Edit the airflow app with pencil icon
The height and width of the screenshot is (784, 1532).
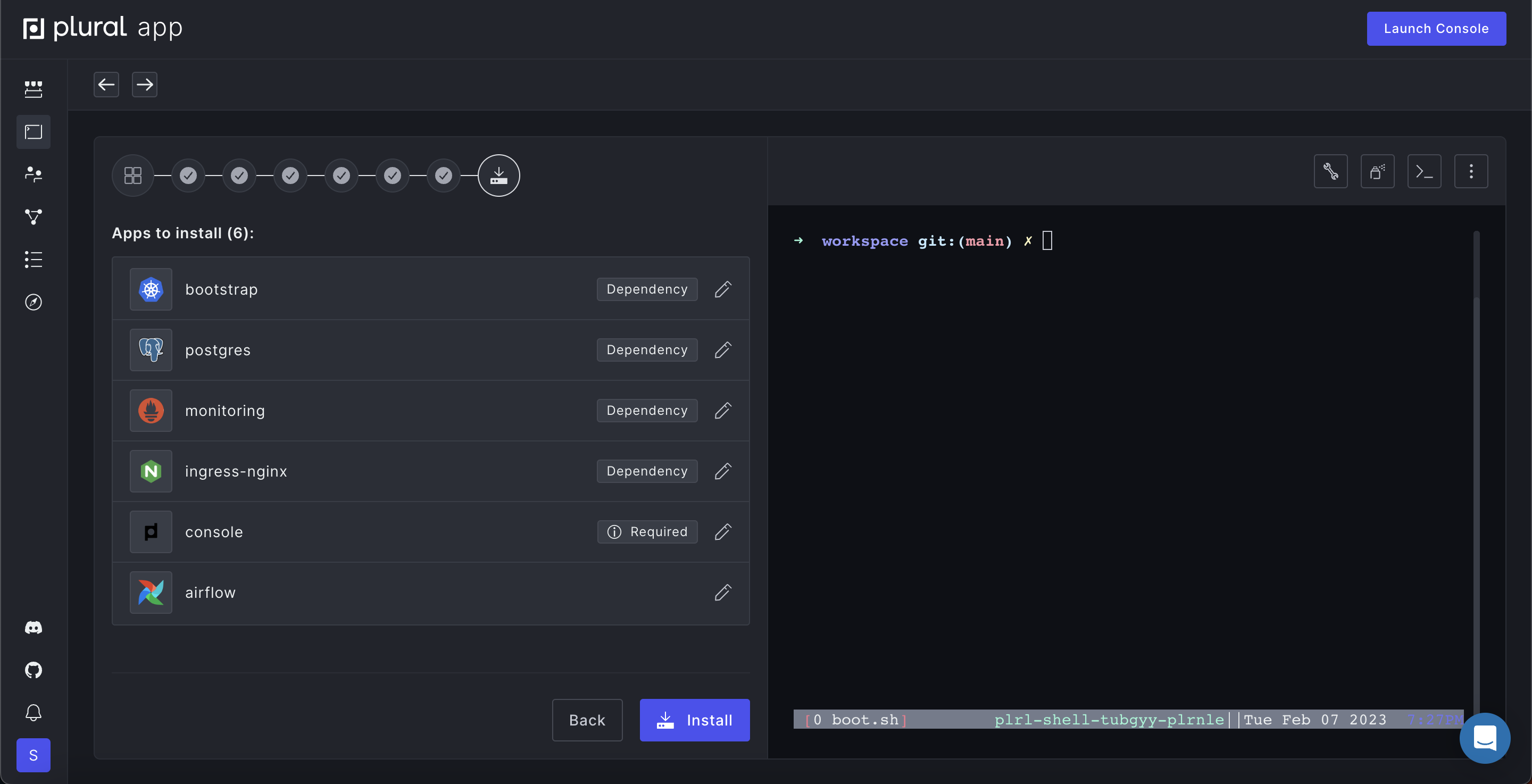point(722,593)
